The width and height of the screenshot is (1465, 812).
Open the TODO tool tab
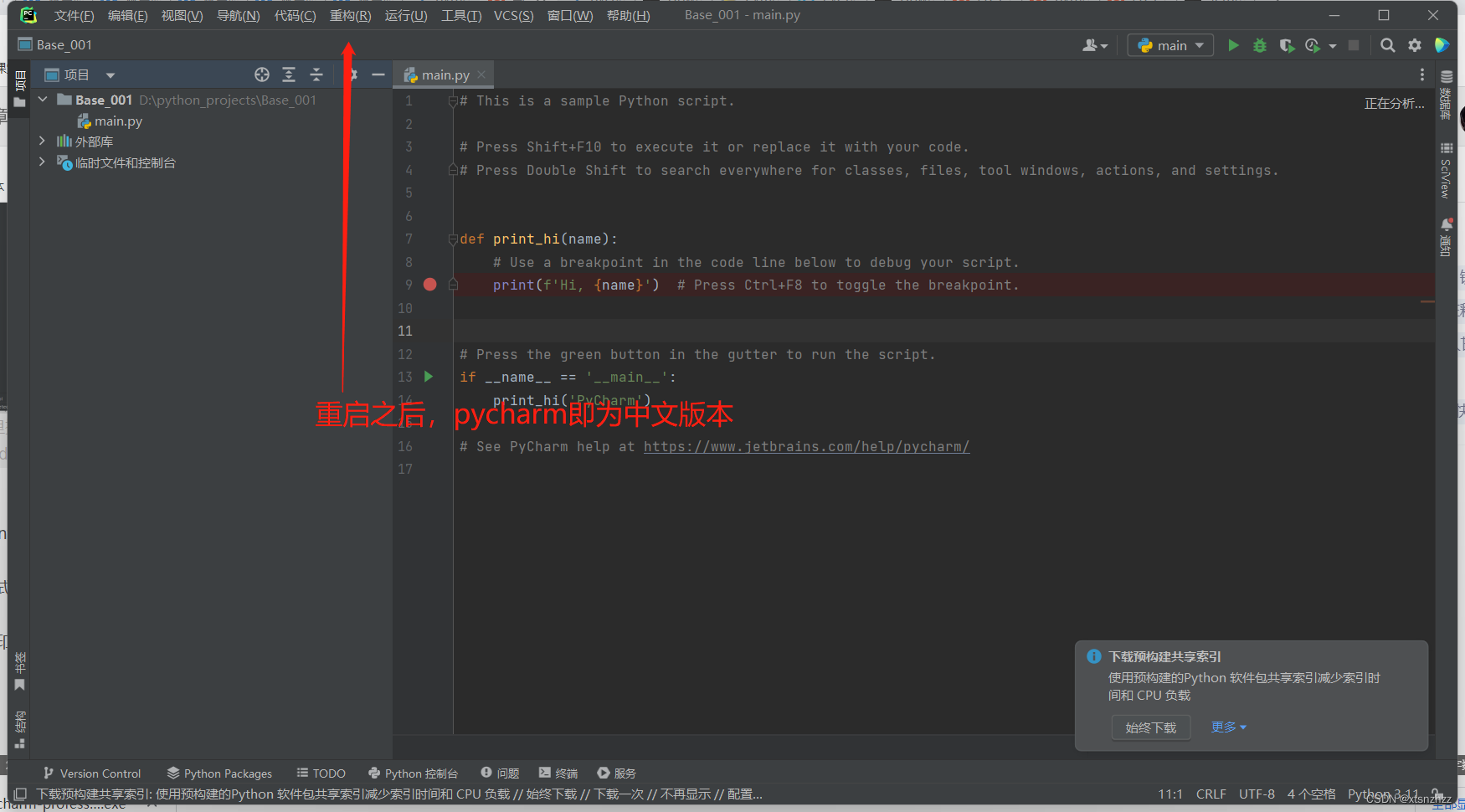click(x=321, y=773)
